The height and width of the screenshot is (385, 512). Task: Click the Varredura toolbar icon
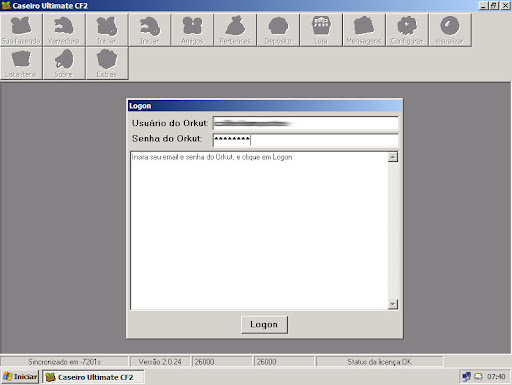tap(64, 30)
